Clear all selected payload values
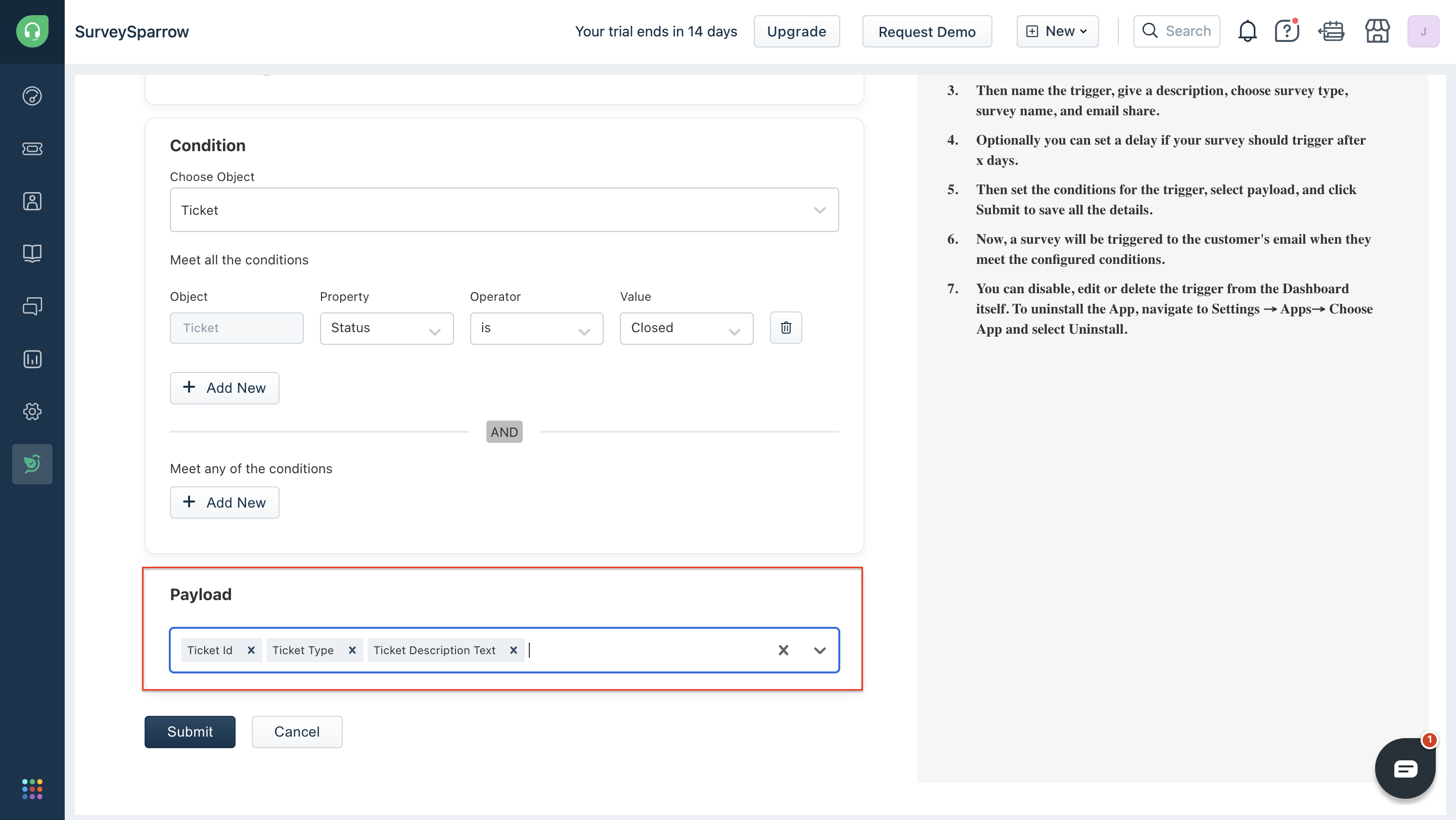The height and width of the screenshot is (820, 1456). pyautogui.click(x=783, y=650)
